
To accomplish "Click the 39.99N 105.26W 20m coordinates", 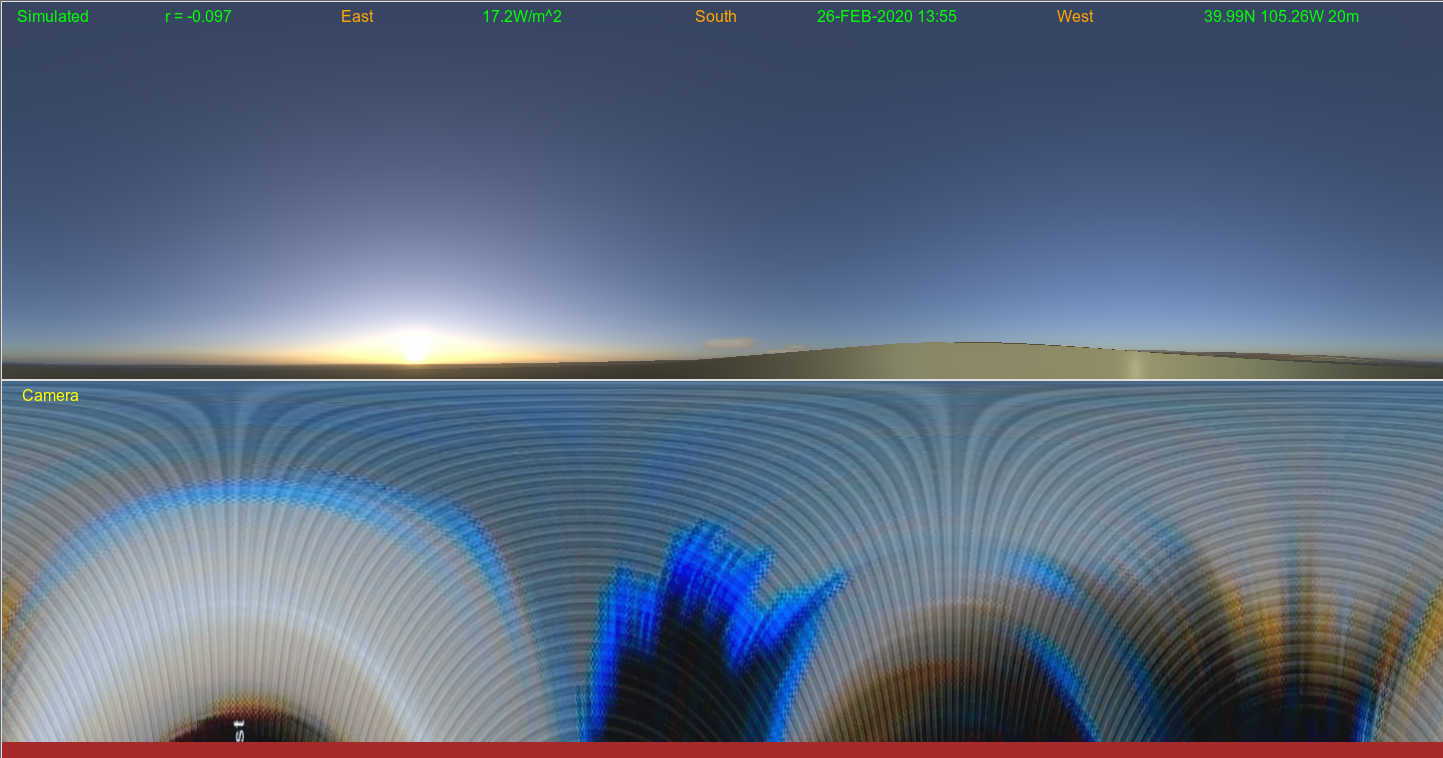I will pos(1281,17).
